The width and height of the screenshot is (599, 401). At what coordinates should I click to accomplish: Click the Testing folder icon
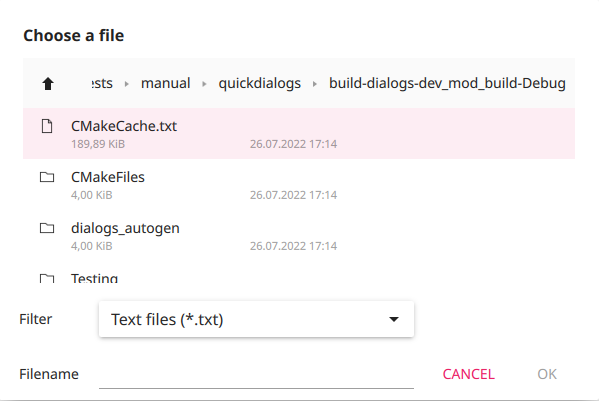[47, 278]
